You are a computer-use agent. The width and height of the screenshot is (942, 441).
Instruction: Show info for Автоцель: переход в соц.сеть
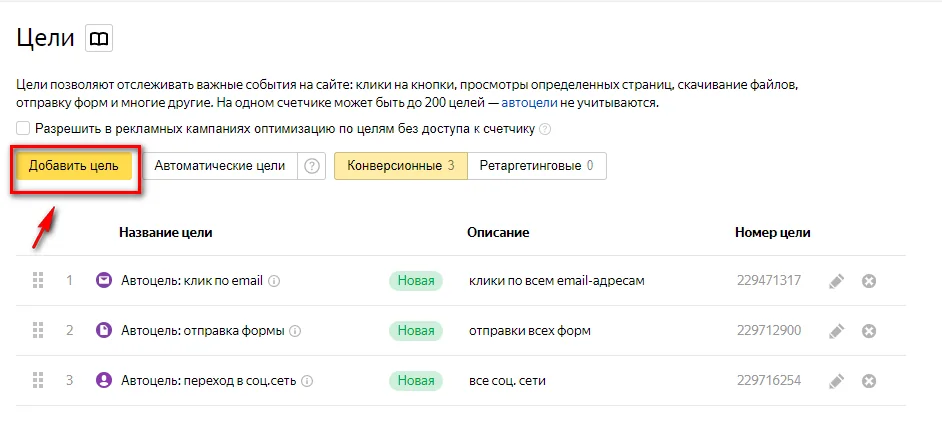coord(307,381)
